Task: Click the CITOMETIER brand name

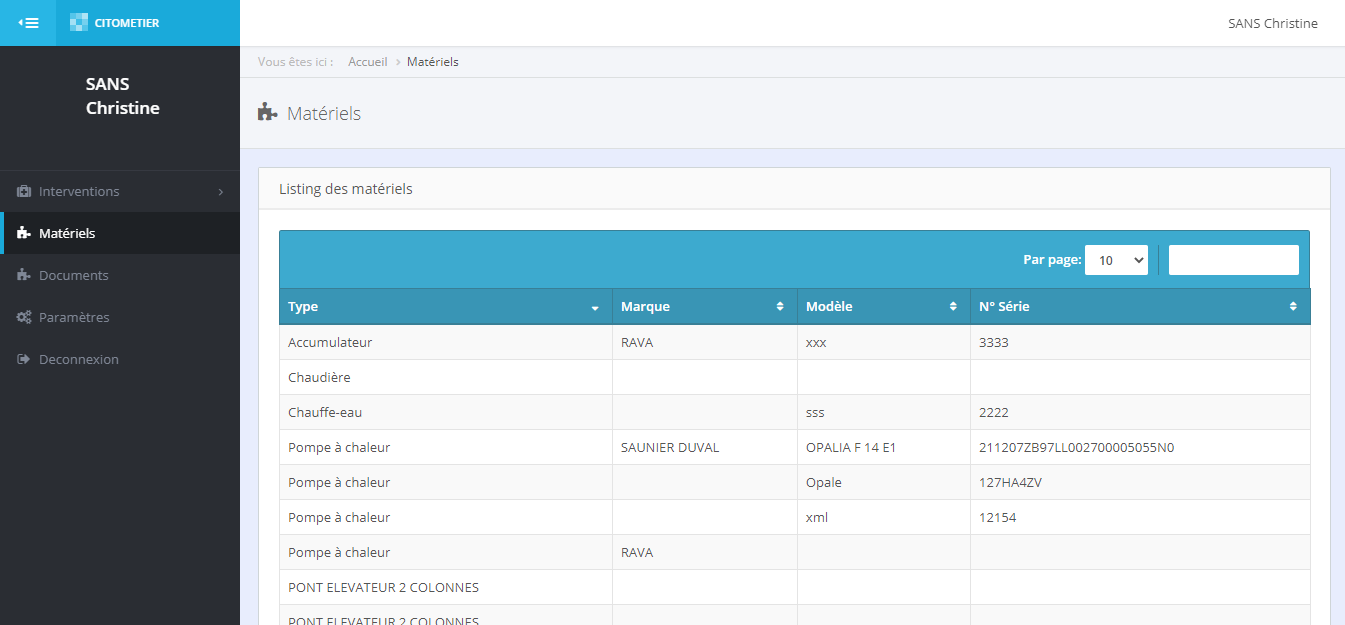Action: coord(127,23)
